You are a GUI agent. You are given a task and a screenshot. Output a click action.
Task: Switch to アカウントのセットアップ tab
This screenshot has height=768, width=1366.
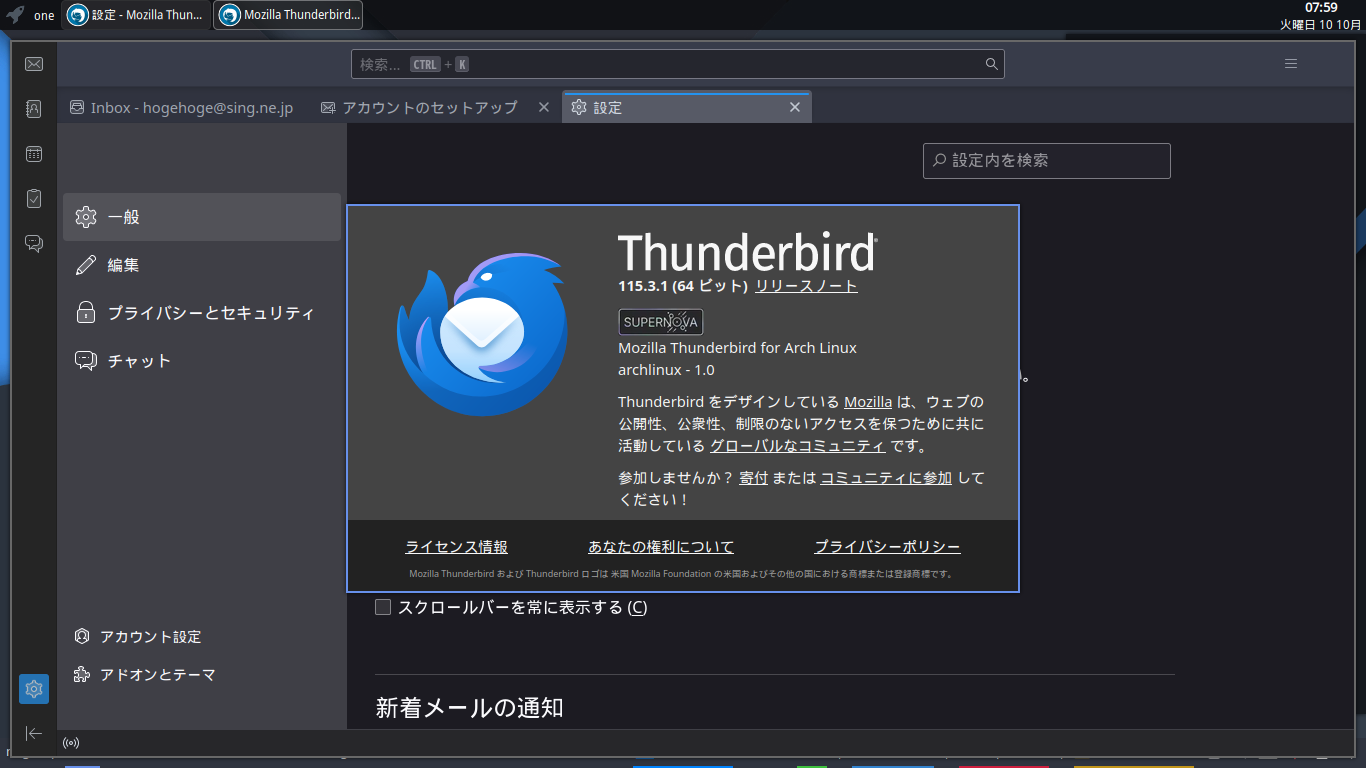tap(435, 107)
